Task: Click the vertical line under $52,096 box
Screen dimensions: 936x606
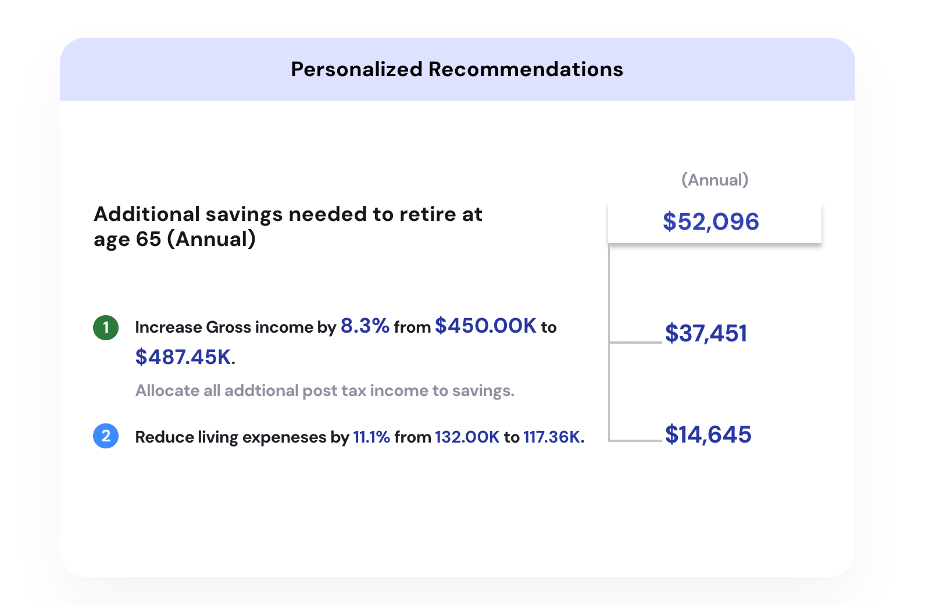Action: 609,290
